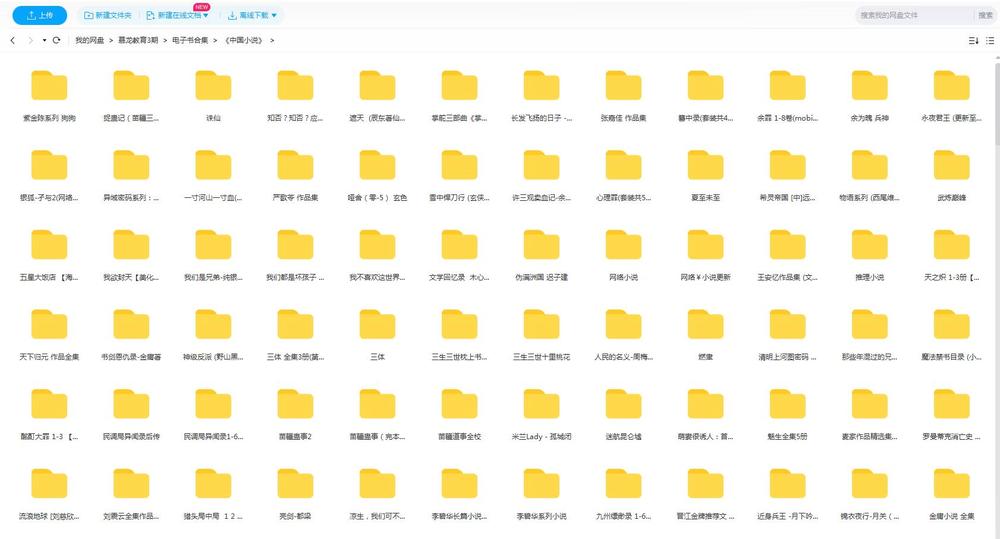Go back with the left arrow
The width and height of the screenshot is (1000, 539).
(x=13, y=40)
